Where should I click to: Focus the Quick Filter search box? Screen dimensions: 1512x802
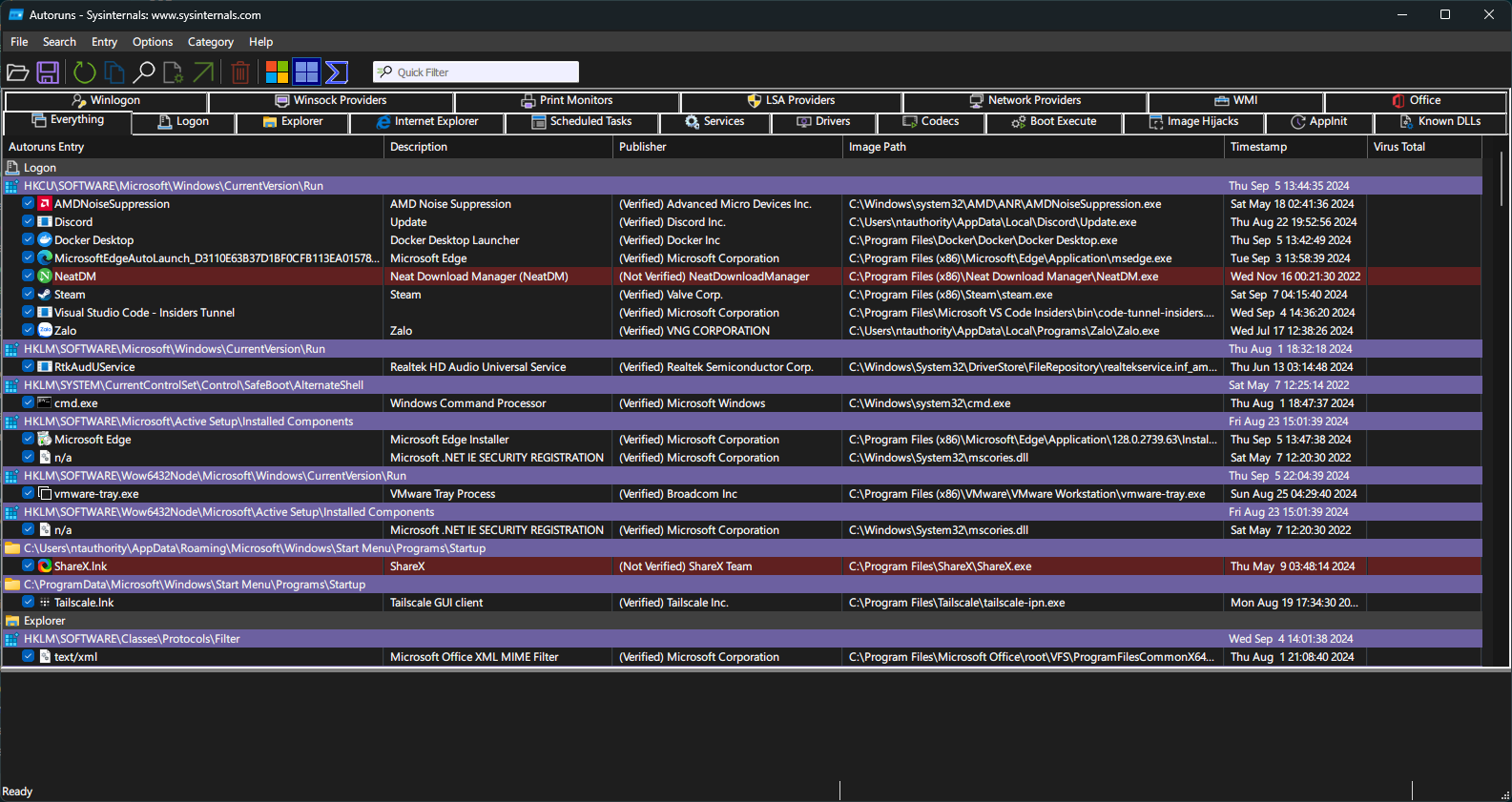[476, 72]
